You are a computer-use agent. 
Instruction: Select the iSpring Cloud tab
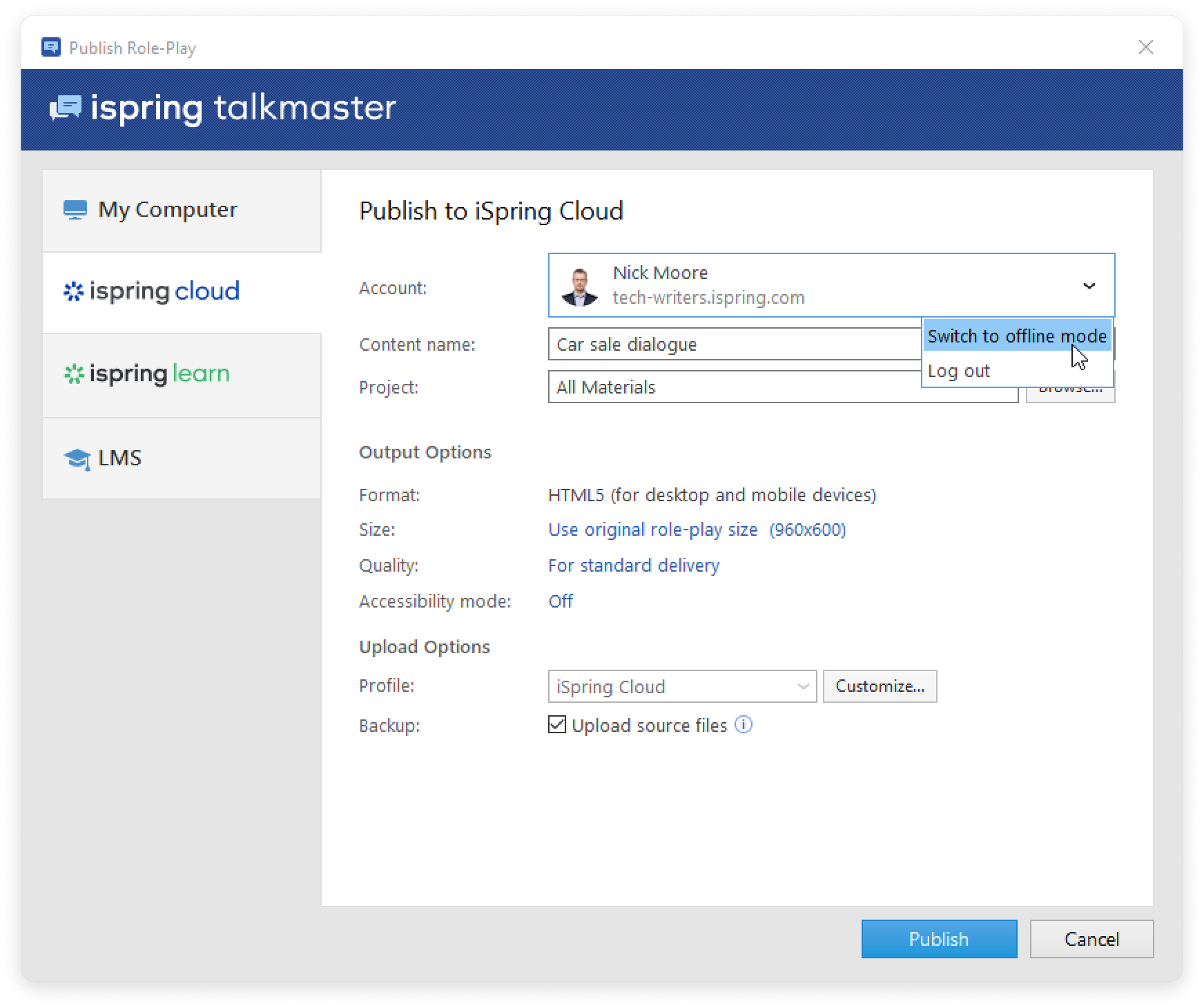pos(182,292)
